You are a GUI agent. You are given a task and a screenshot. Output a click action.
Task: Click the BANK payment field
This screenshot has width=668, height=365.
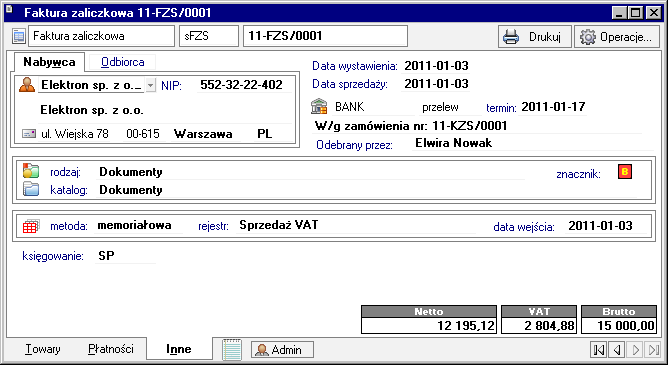click(373, 107)
